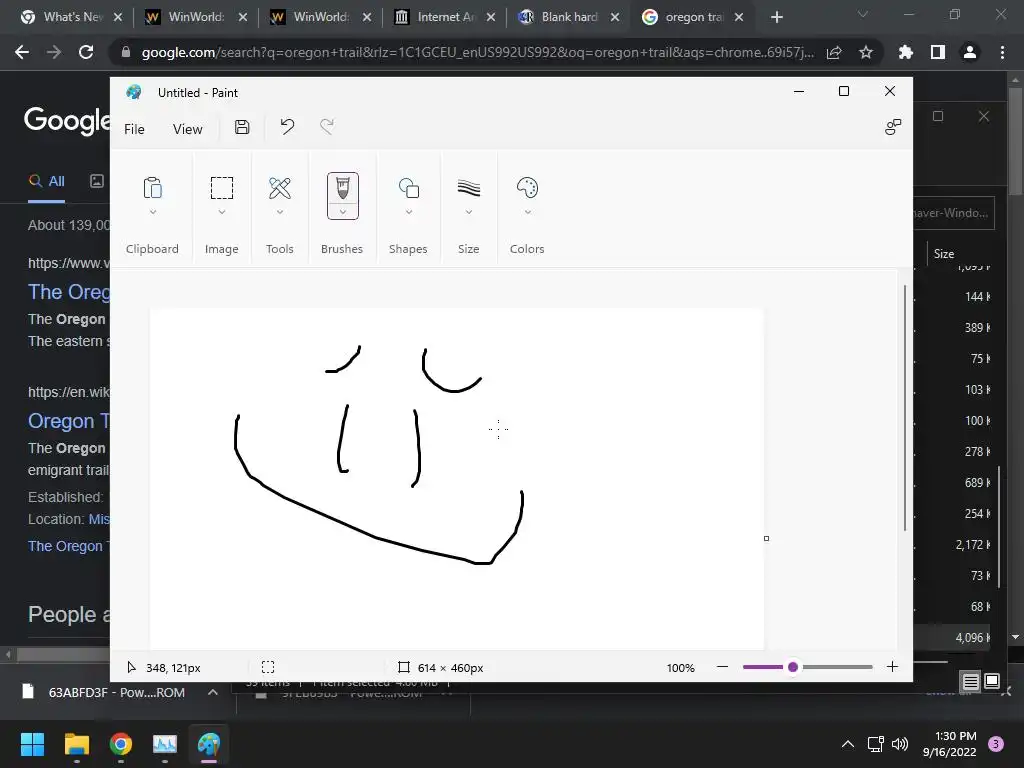Expand download options for the ROM file
This screenshot has width=1024, height=768.
click(x=213, y=692)
